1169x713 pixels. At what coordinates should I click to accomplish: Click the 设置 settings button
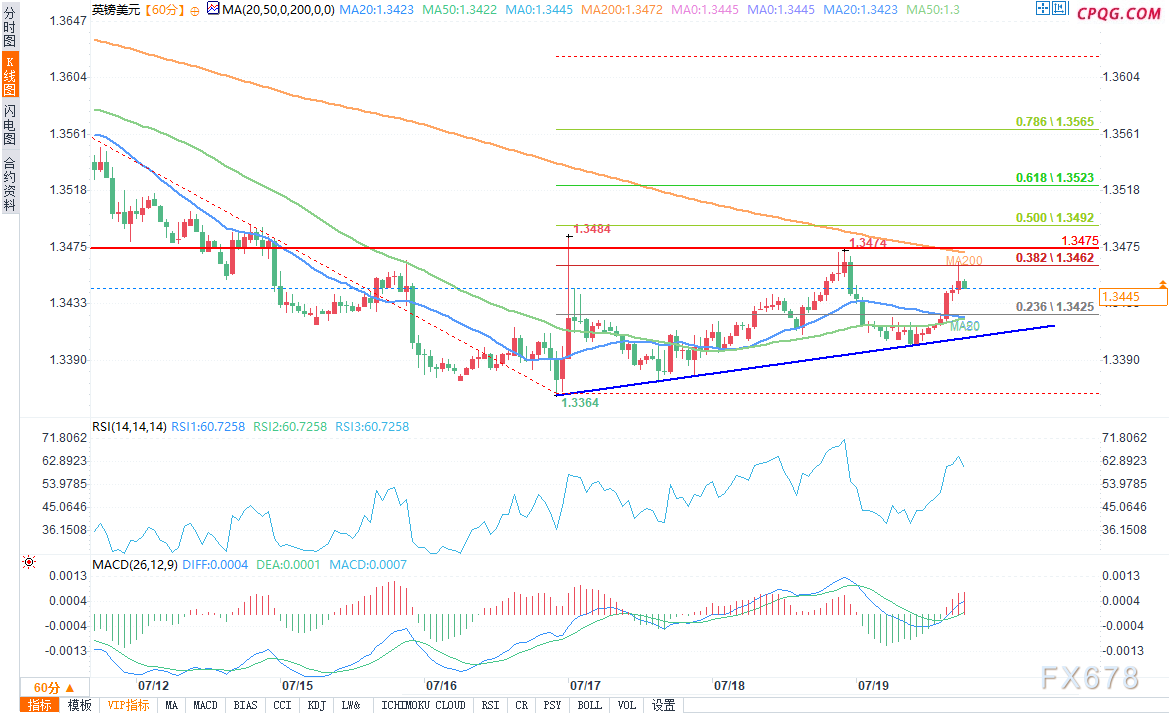663,705
